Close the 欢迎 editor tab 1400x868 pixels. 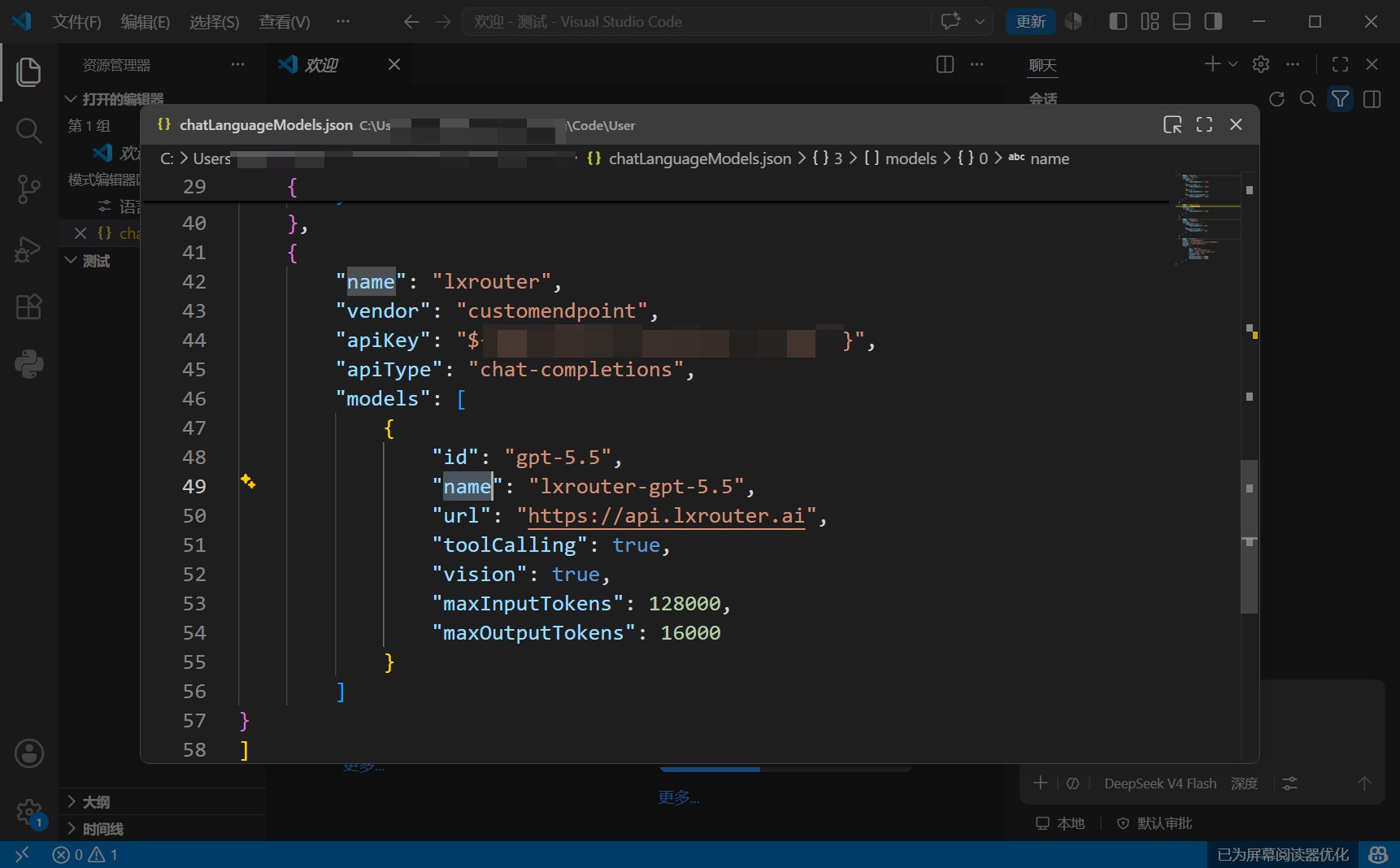394,64
